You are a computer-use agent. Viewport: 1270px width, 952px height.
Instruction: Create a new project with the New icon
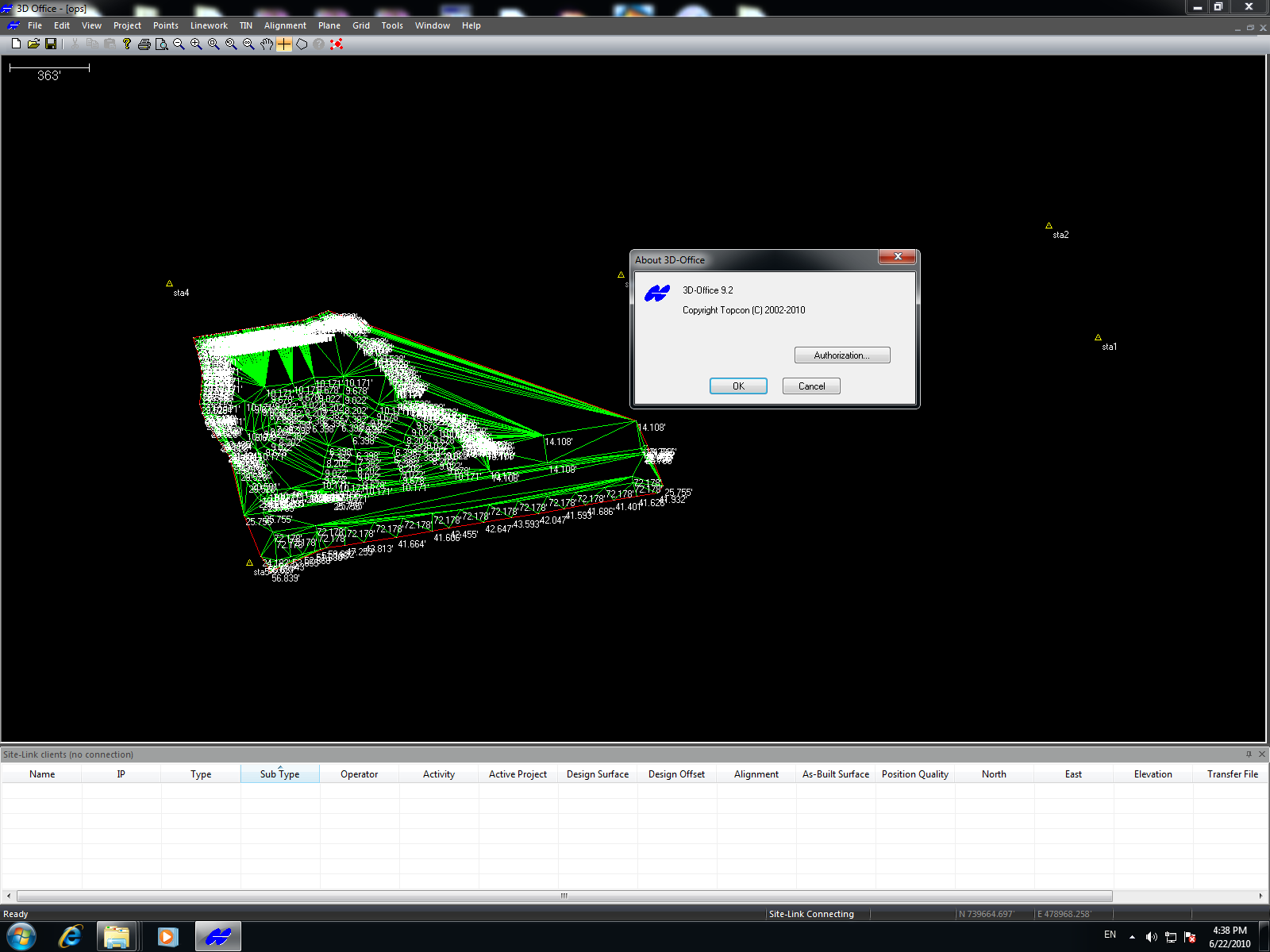coord(16,44)
